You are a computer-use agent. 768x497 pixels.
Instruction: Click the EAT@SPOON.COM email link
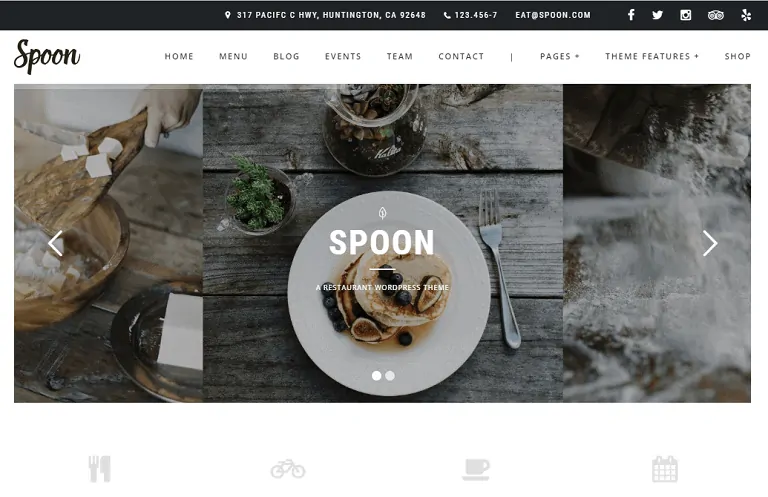tap(553, 15)
